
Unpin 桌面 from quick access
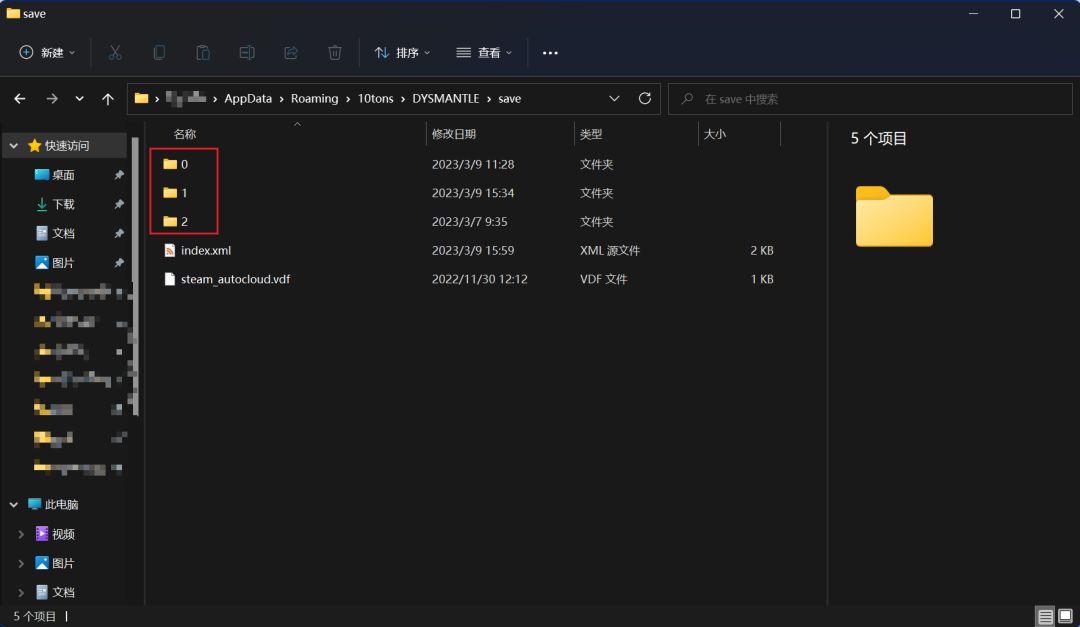tap(119, 175)
